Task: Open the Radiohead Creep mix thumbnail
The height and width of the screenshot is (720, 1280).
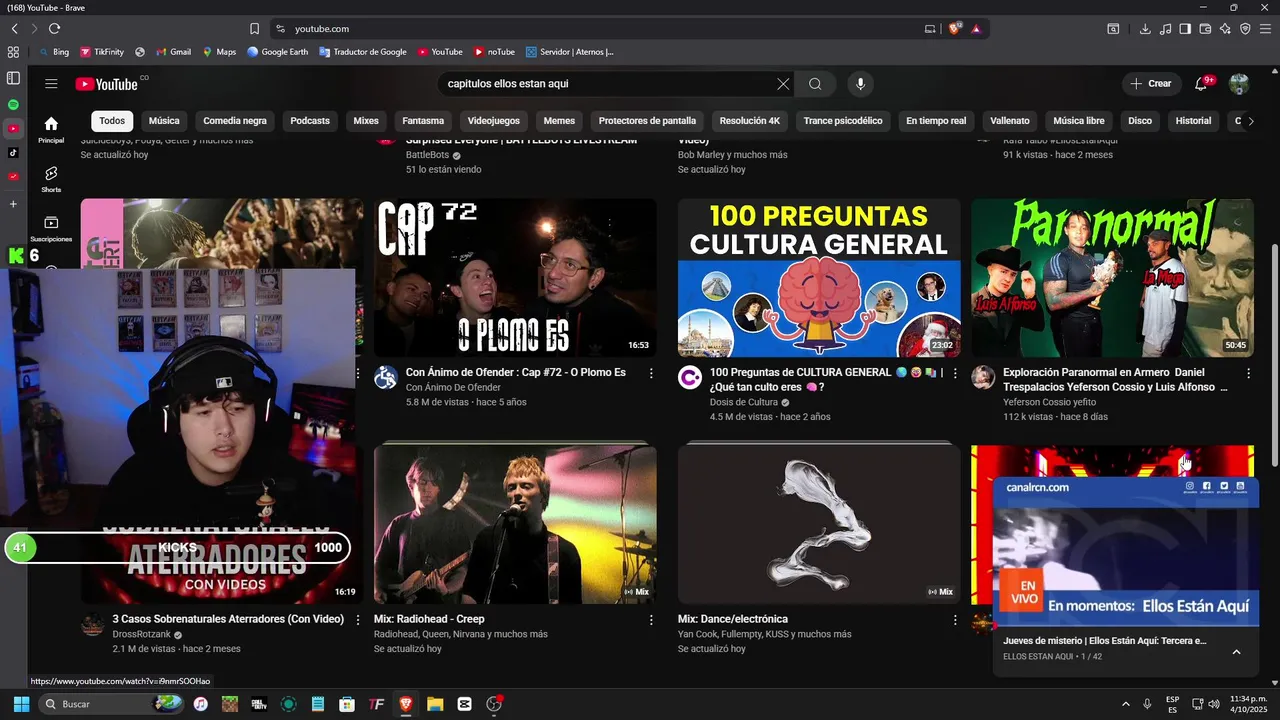Action: (x=515, y=524)
